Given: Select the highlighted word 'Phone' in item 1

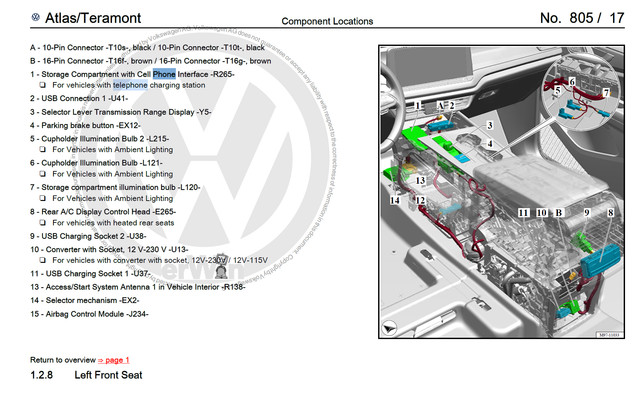Looking at the screenshot, I should point(164,74).
